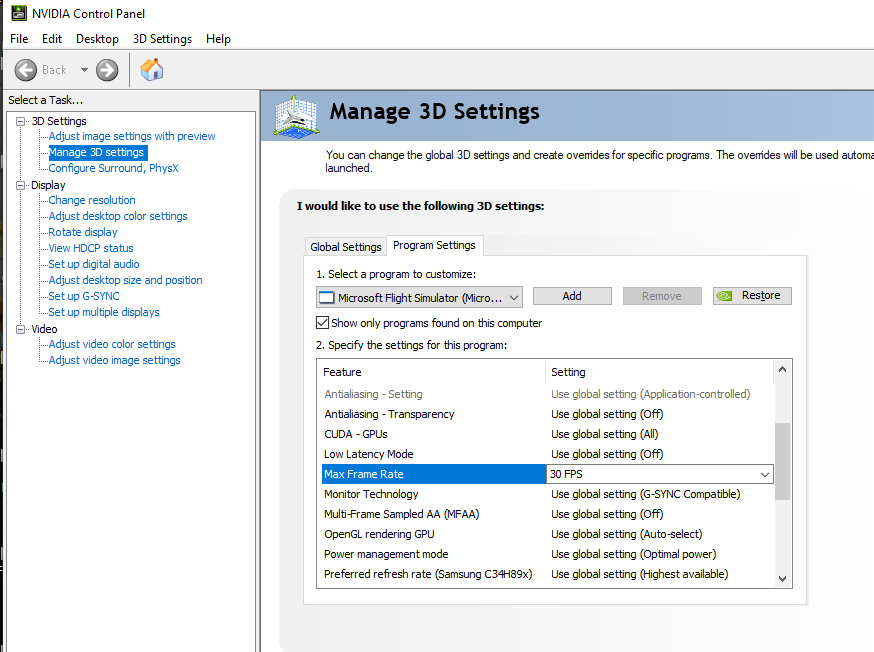Open the Help menu
The height and width of the screenshot is (652, 874).
pos(218,39)
